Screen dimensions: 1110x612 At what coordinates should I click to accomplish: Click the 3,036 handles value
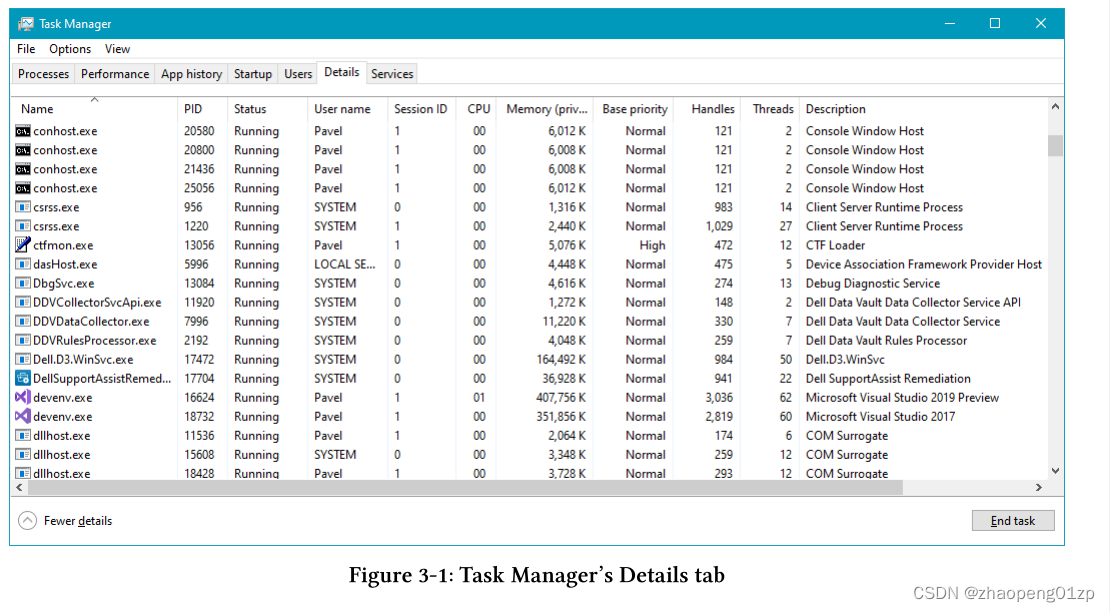(719, 398)
